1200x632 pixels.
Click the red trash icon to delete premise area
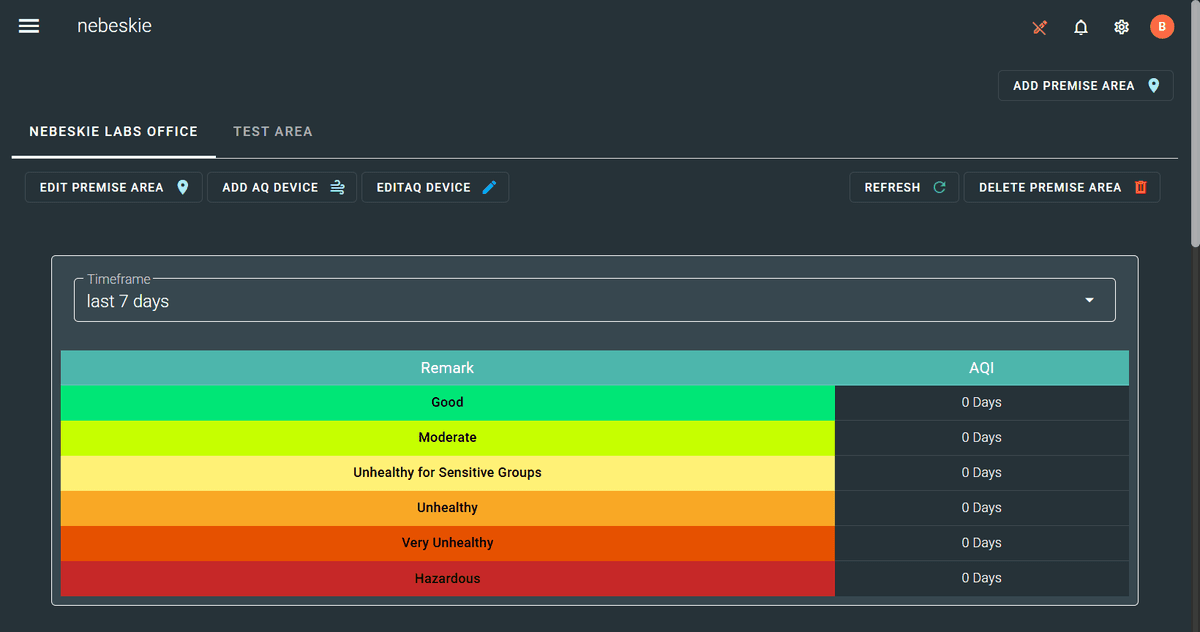[1141, 187]
